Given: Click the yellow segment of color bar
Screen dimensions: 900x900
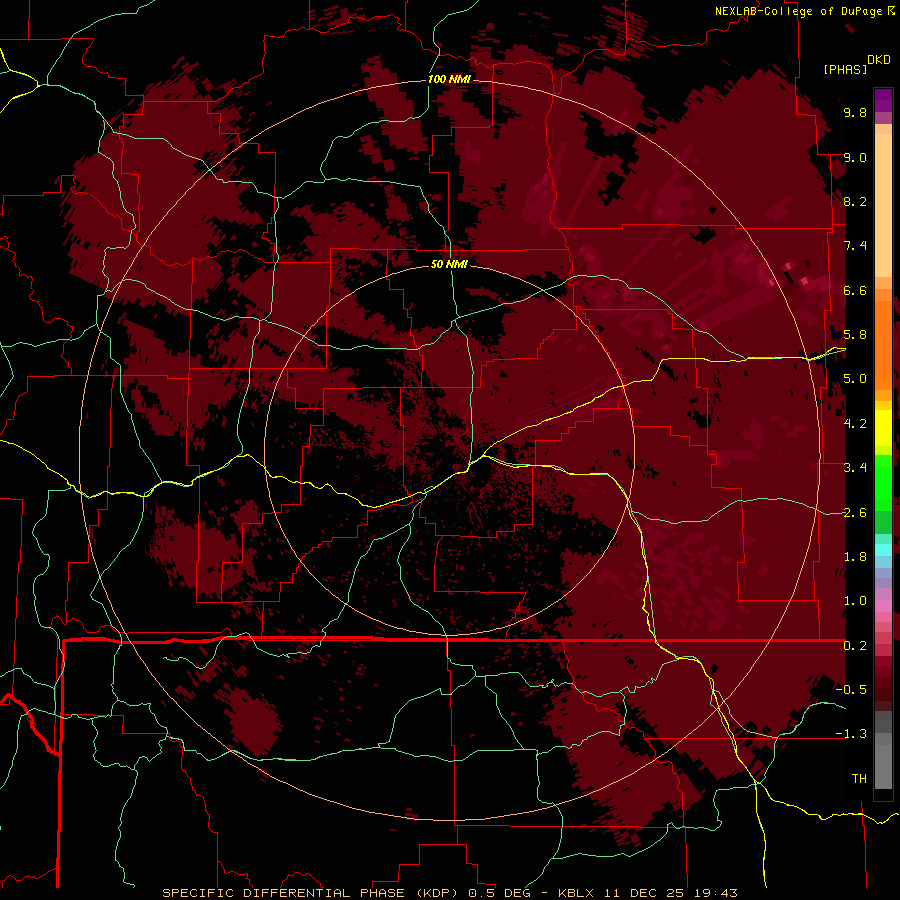Looking at the screenshot, I should tap(883, 428).
